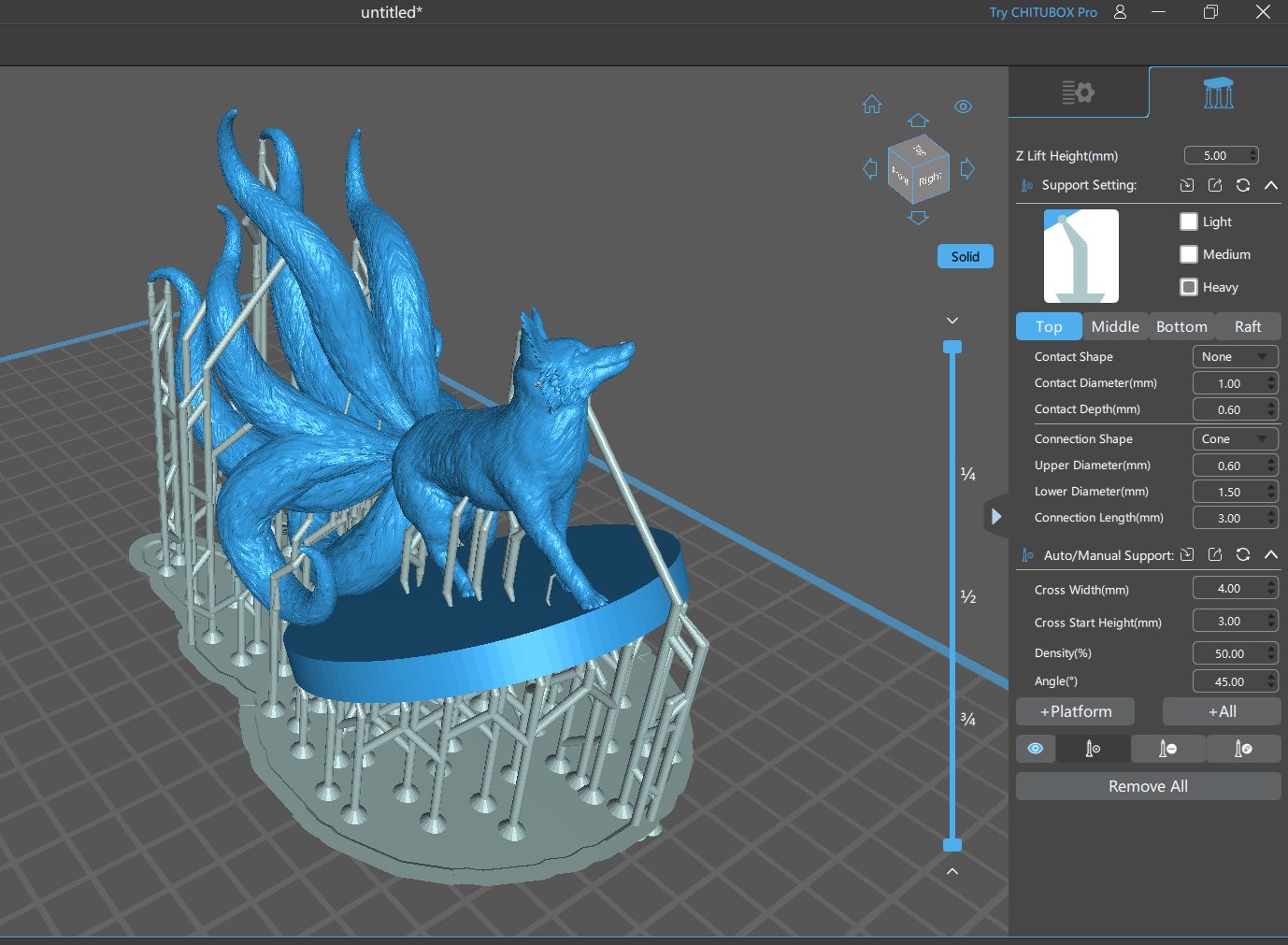
Task: Click the home view icon
Action: coord(872,105)
